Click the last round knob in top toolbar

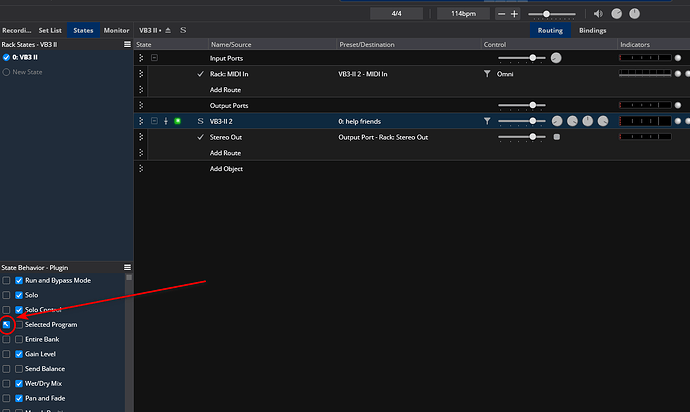[x=634, y=14]
